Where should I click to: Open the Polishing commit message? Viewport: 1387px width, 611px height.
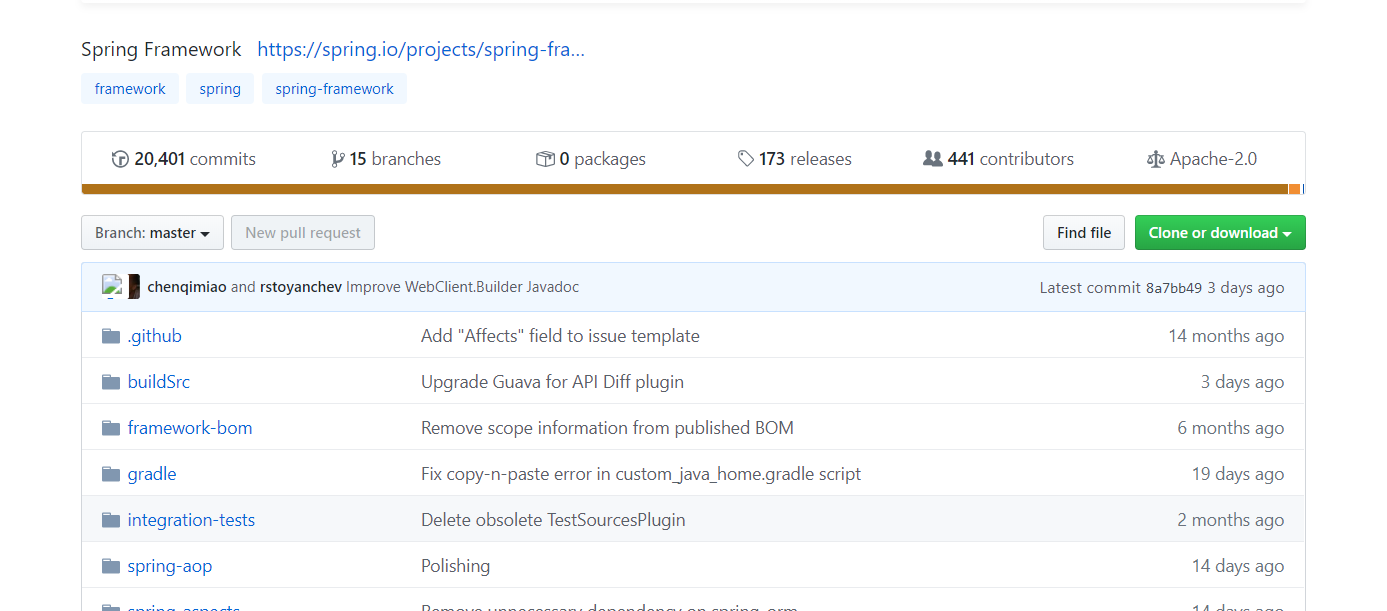(x=455, y=566)
